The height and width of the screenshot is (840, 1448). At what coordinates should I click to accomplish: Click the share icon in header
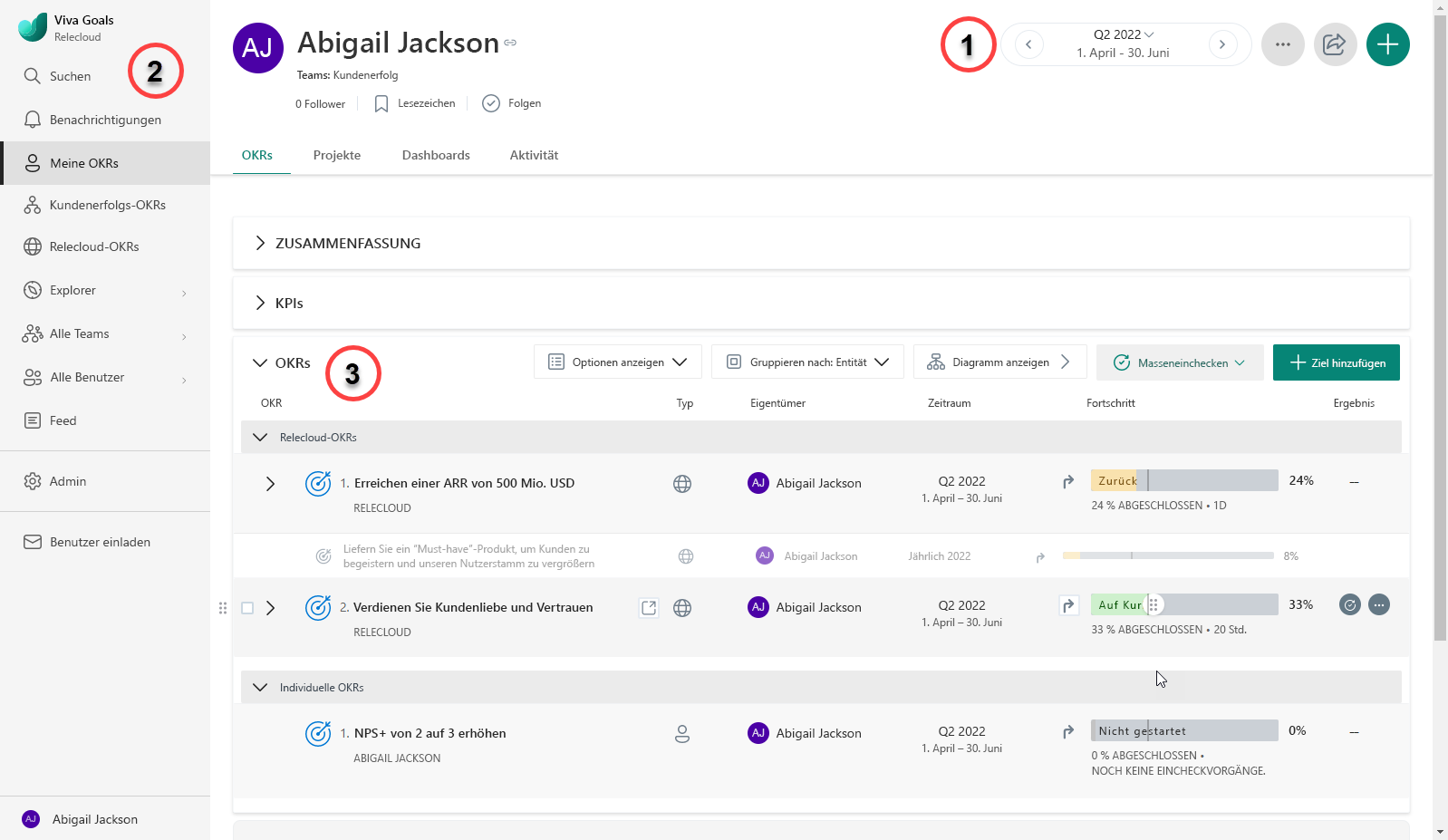pos(1336,44)
